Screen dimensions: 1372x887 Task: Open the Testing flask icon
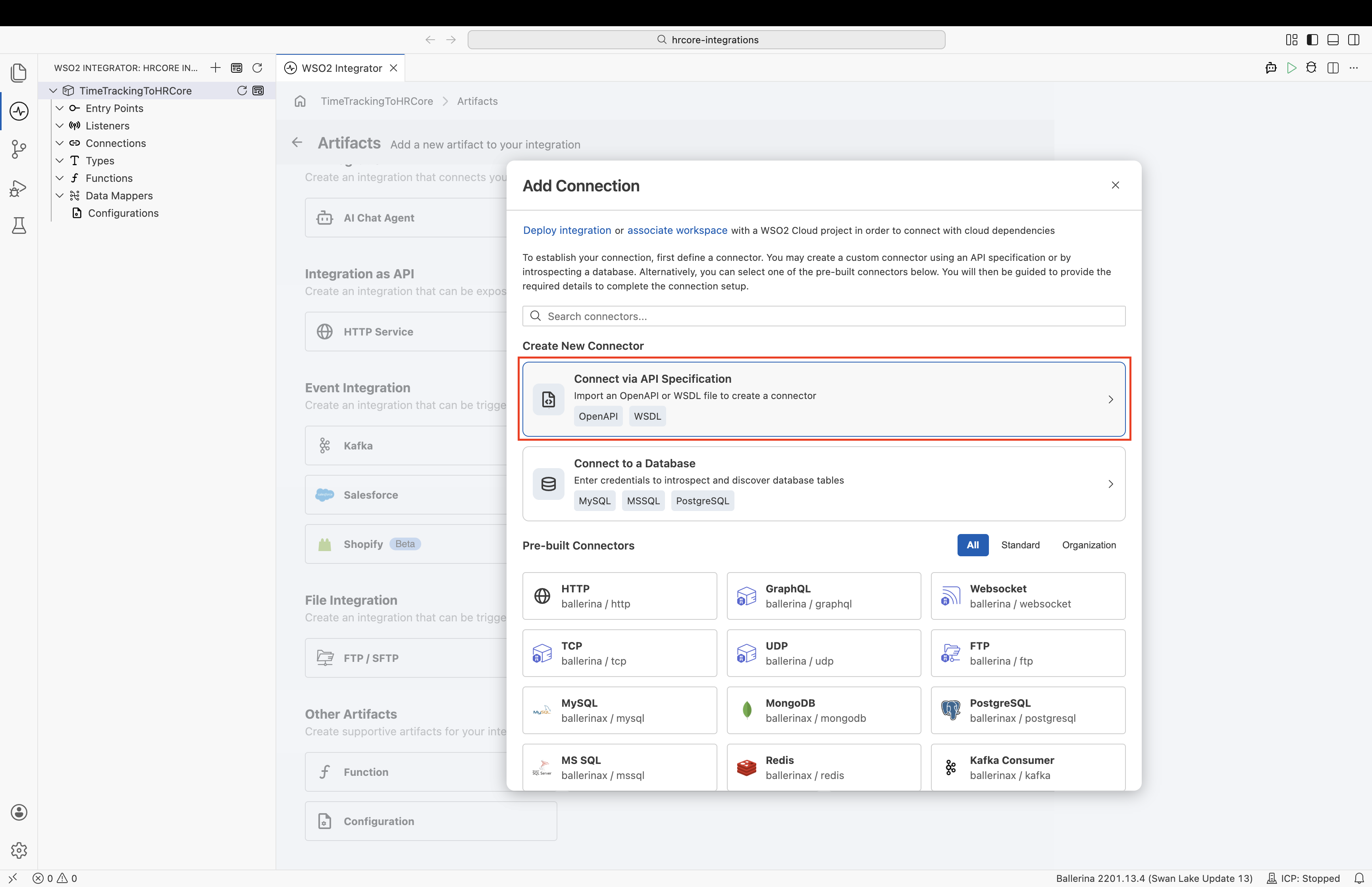click(x=19, y=225)
